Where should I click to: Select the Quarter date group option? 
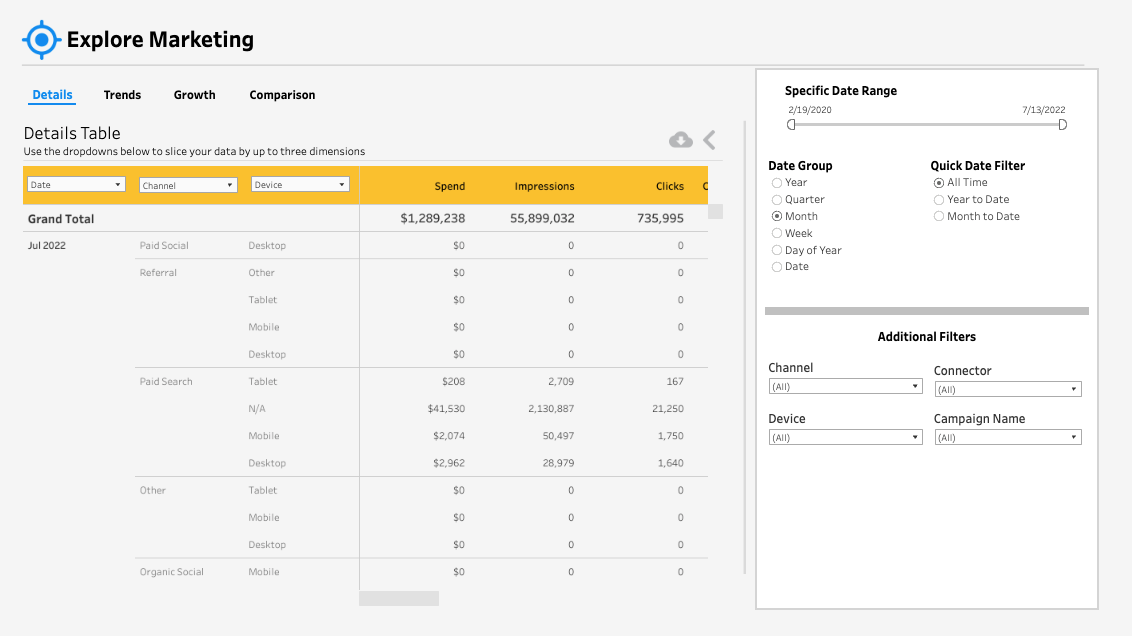tap(777, 200)
